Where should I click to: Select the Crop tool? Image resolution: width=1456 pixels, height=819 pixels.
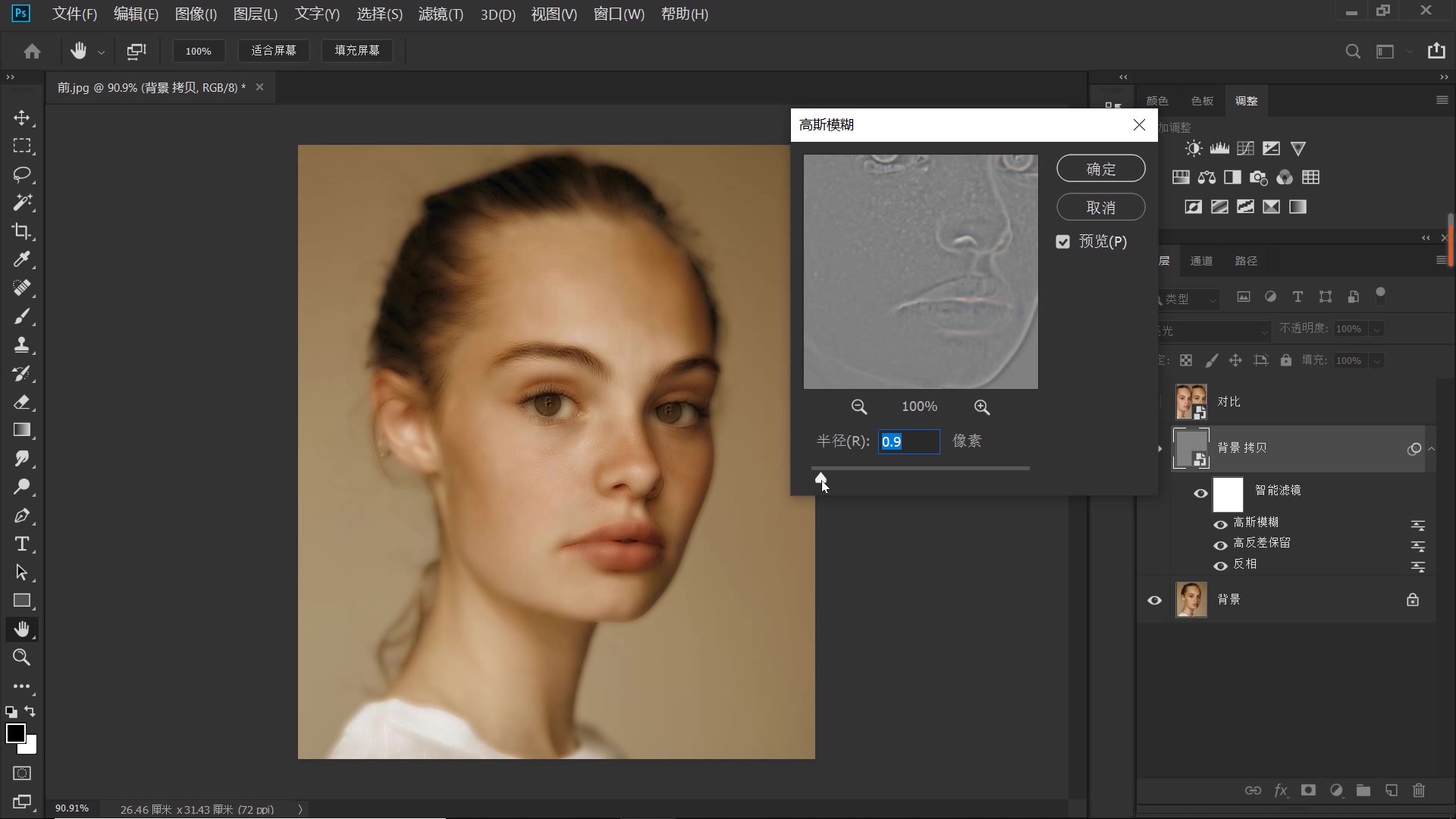(x=21, y=231)
